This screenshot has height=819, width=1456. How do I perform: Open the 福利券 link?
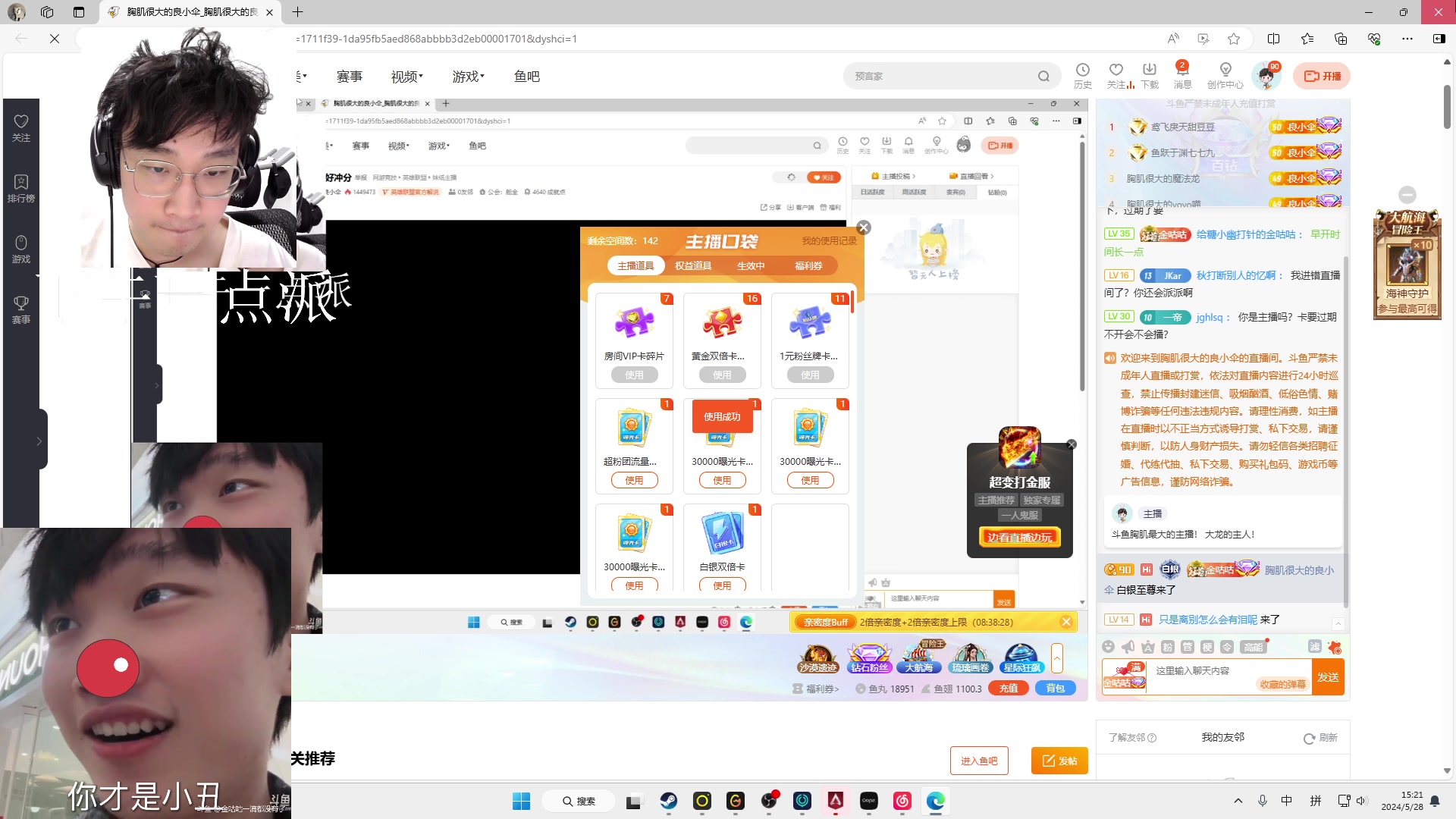816,689
